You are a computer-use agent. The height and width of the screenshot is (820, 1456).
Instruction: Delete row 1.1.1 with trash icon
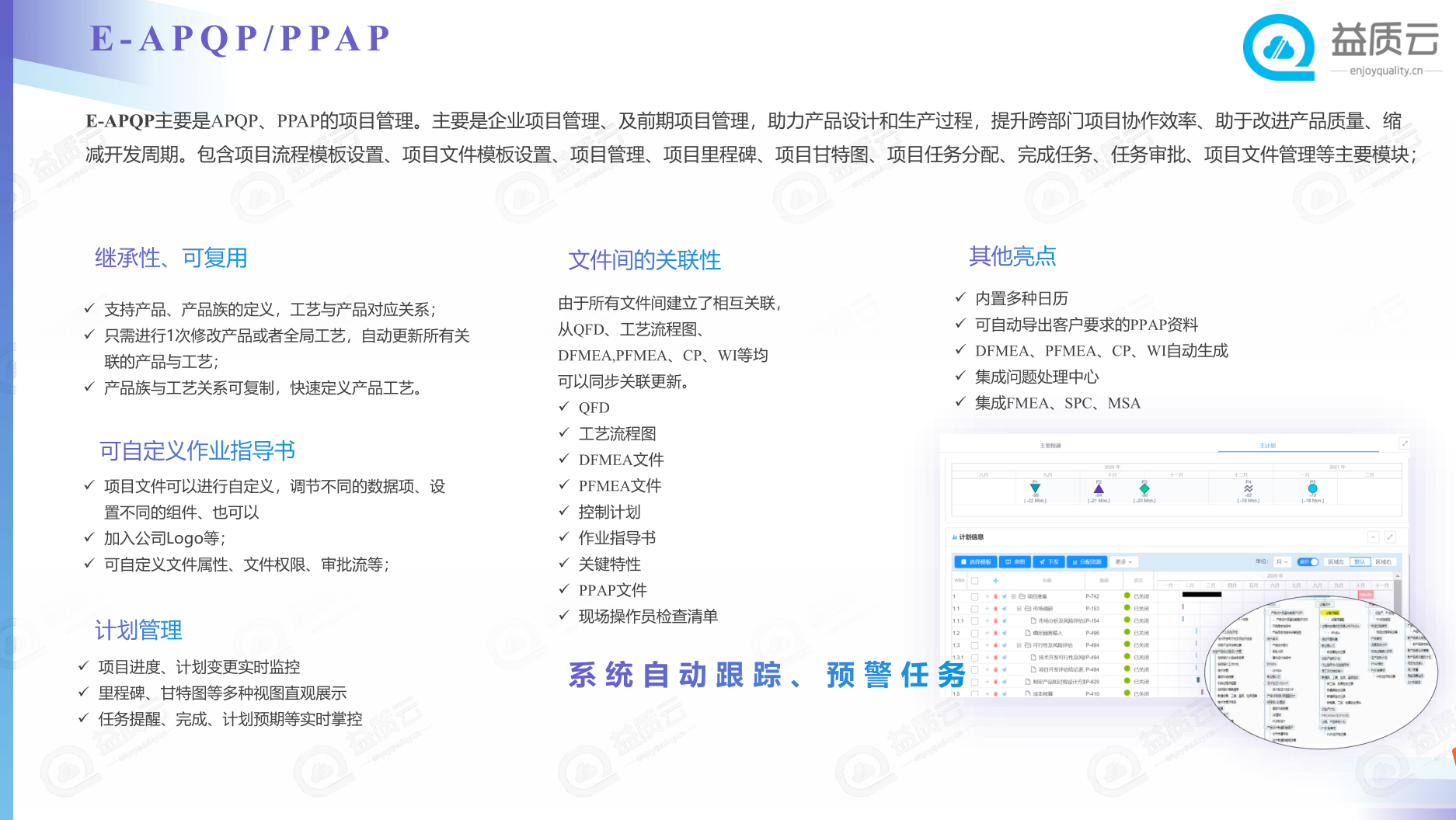(995, 620)
